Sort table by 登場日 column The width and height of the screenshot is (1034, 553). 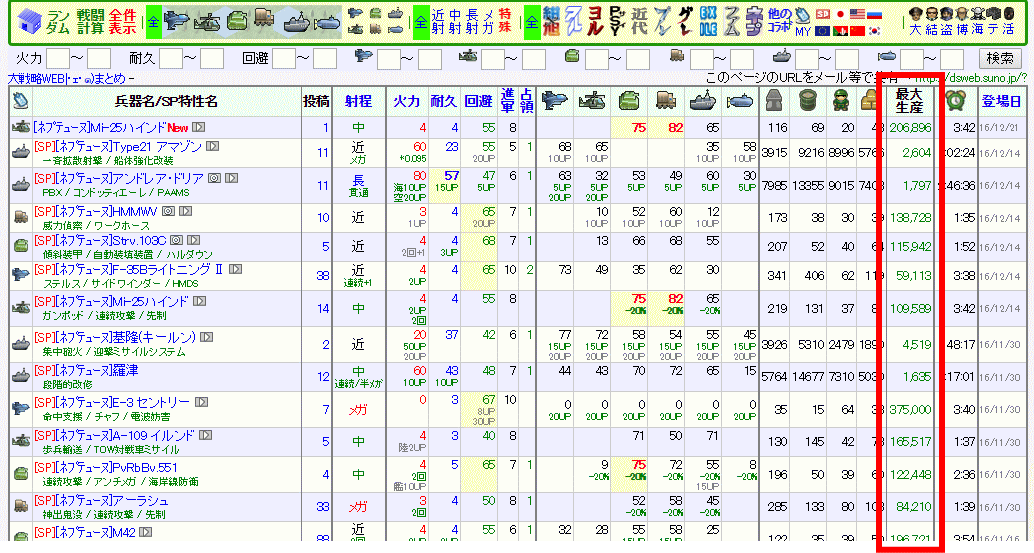pos(1001,101)
